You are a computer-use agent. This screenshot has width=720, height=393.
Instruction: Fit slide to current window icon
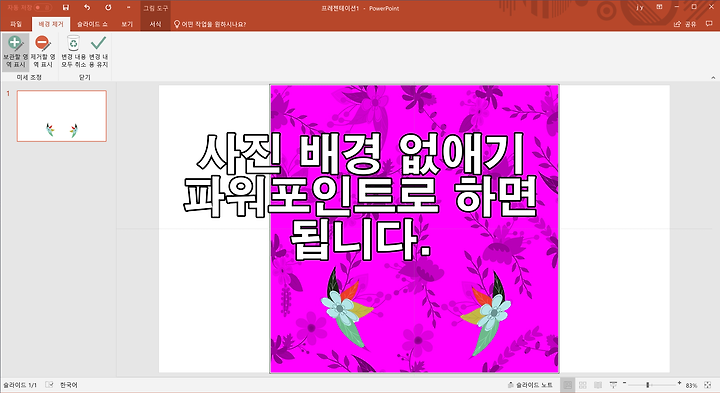click(x=708, y=385)
